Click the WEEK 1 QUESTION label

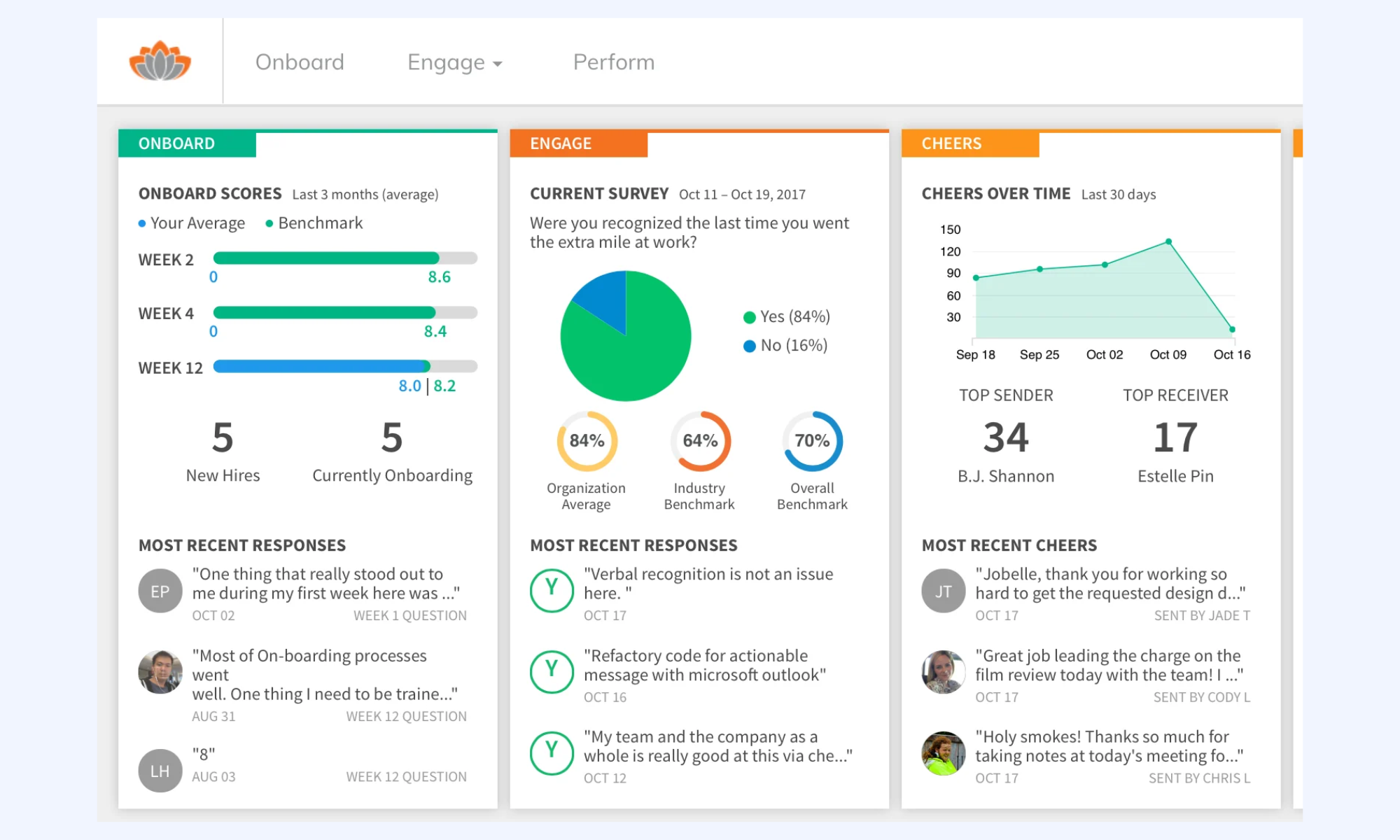click(409, 616)
